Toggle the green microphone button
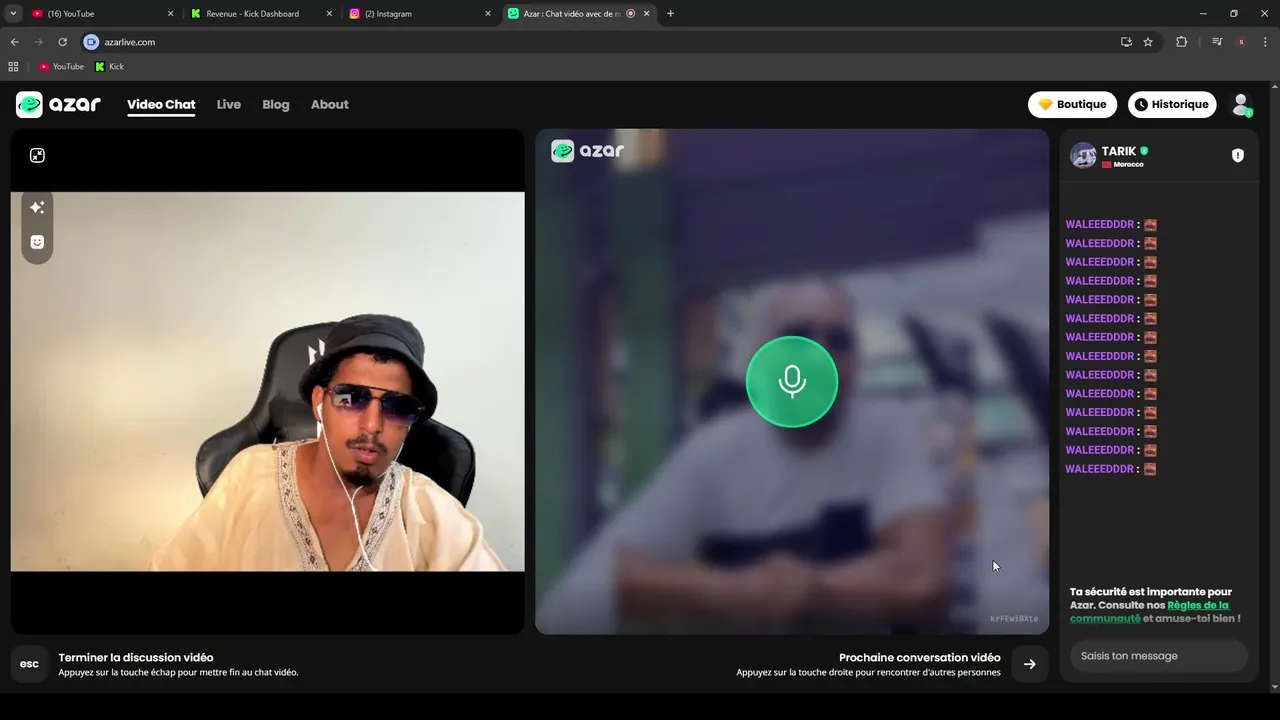This screenshot has height=720, width=1280. click(x=792, y=382)
